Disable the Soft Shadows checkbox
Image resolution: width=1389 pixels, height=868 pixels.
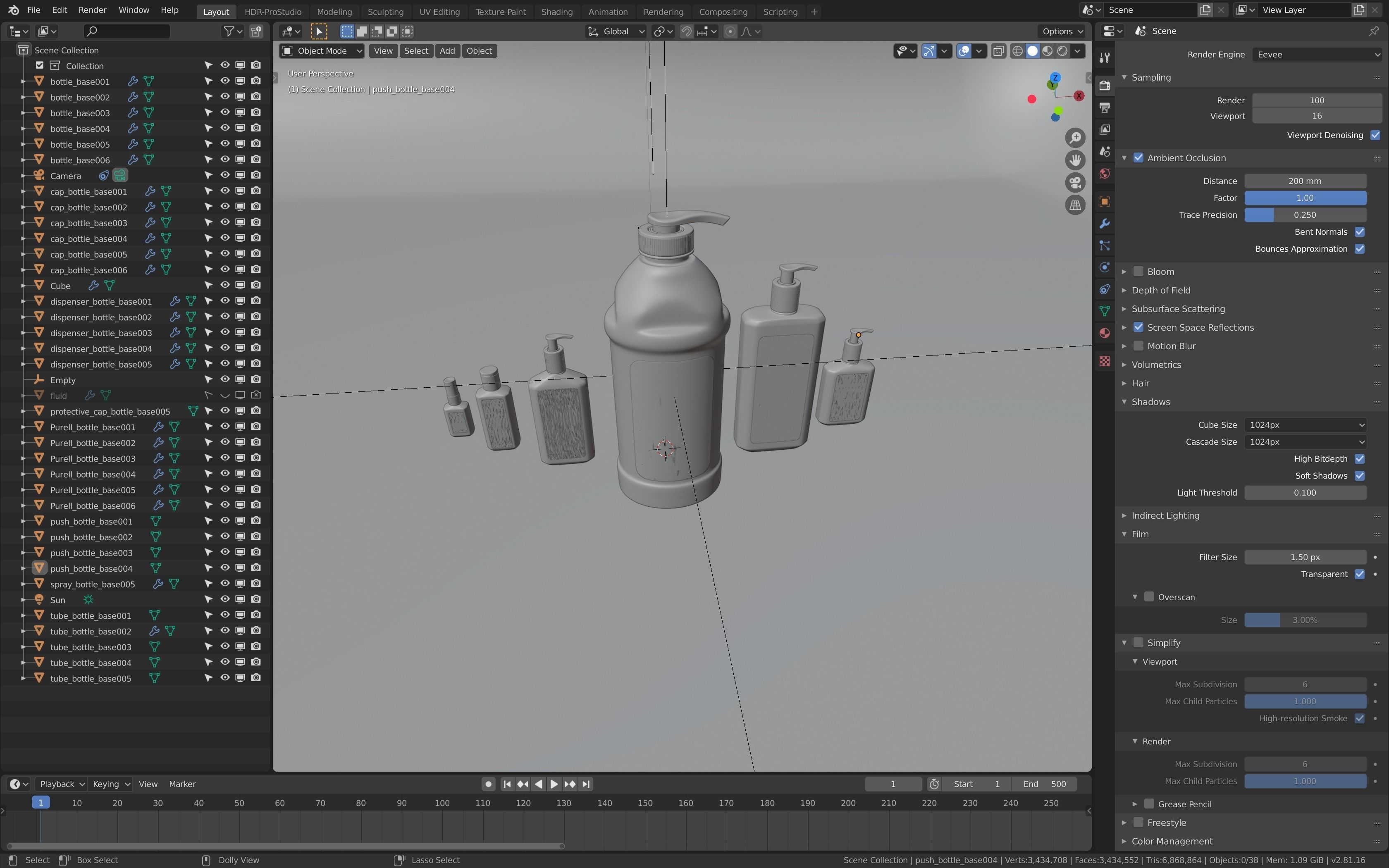tap(1359, 475)
